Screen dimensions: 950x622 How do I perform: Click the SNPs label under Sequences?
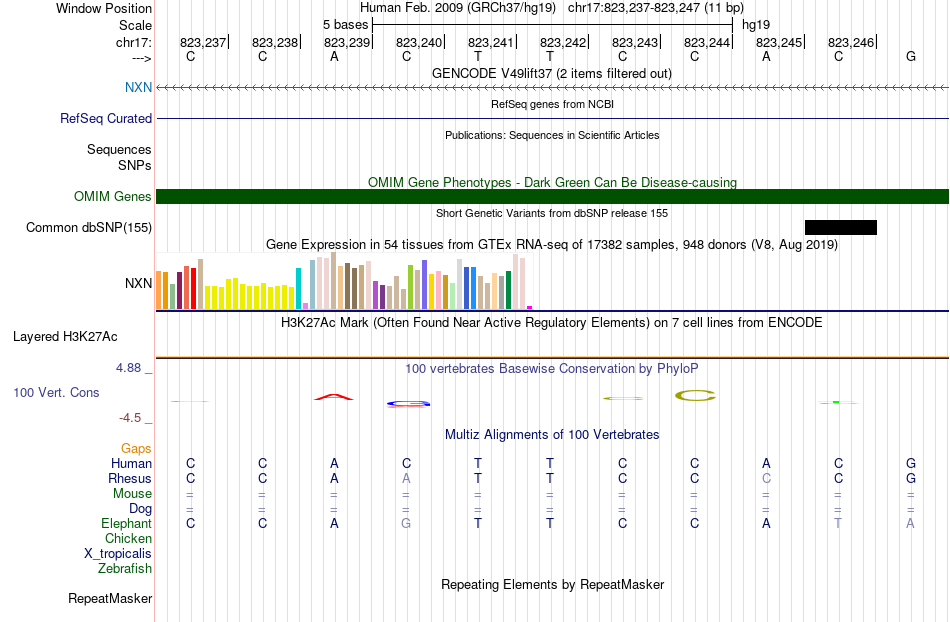(135, 165)
